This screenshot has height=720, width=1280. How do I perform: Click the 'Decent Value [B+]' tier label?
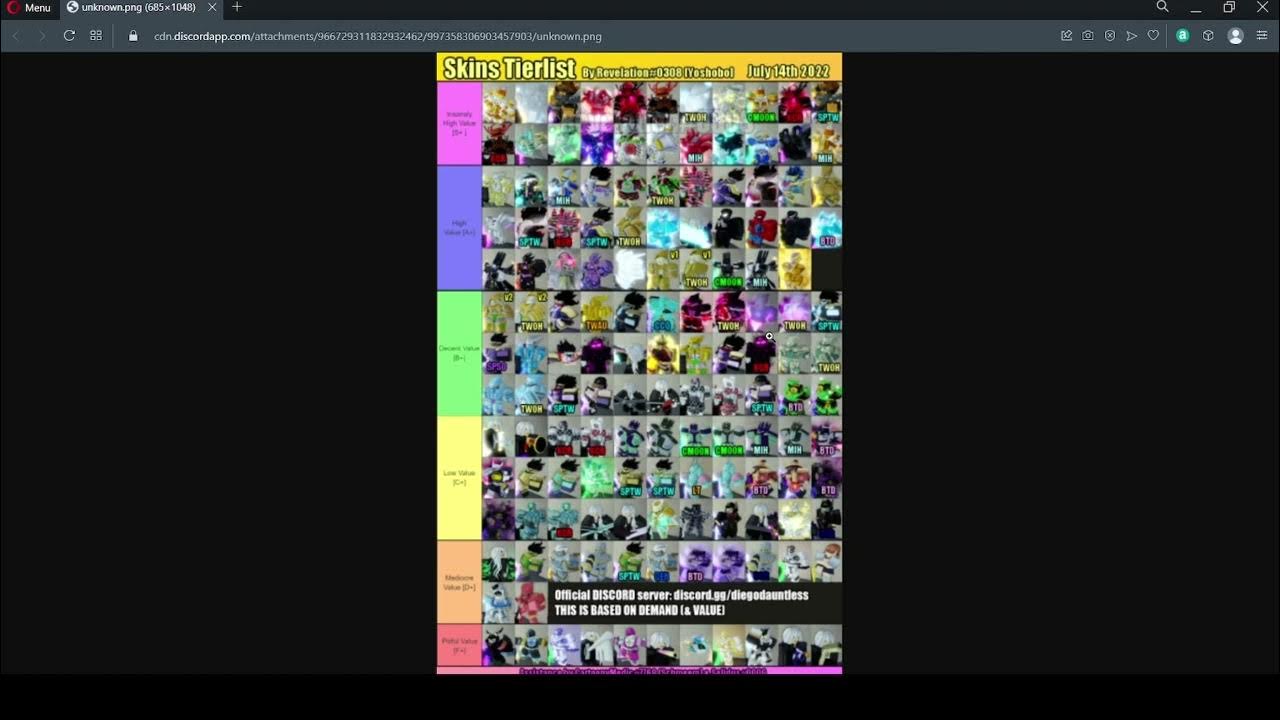pos(459,353)
